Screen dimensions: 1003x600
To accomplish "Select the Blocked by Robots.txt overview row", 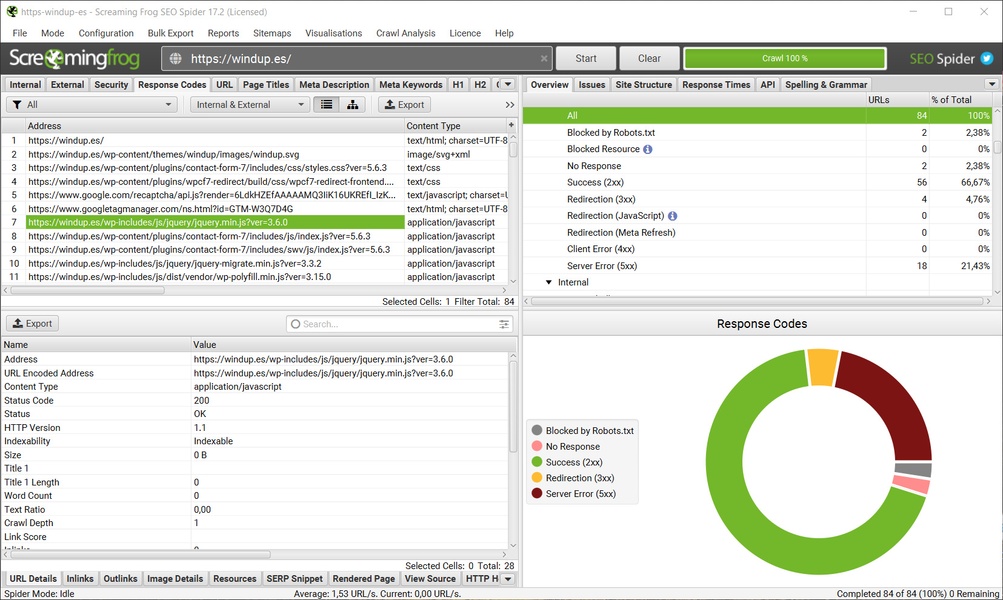I will [x=757, y=132].
